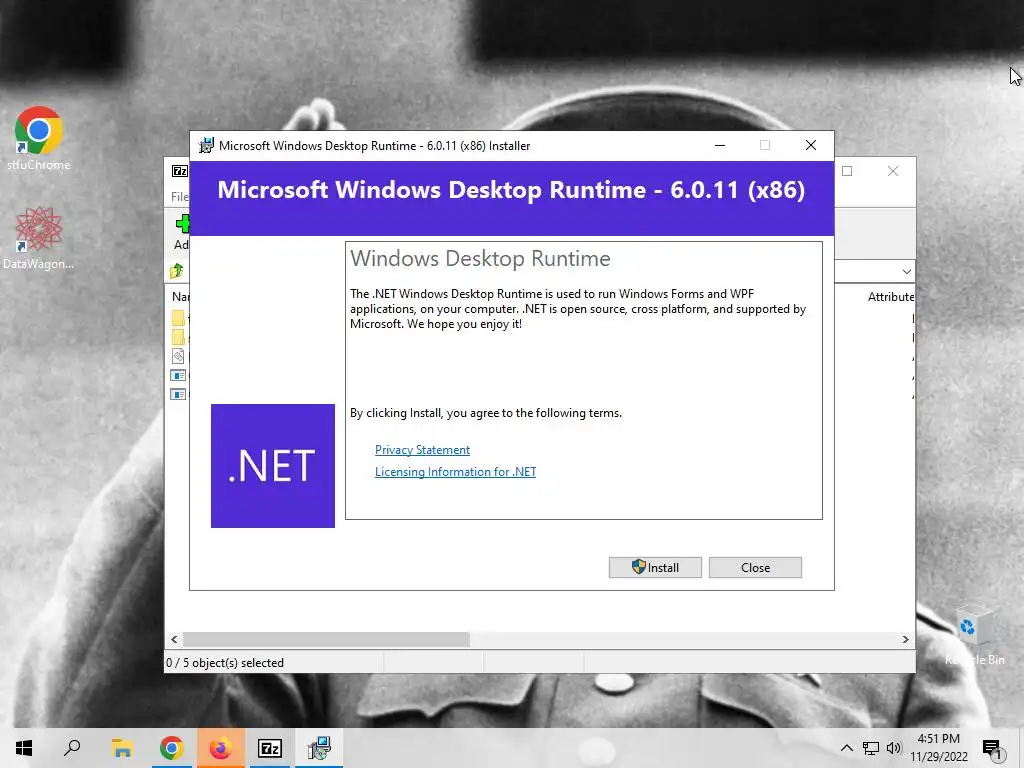Close the 7-Zip window
The height and width of the screenshot is (768, 1024).
[893, 171]
